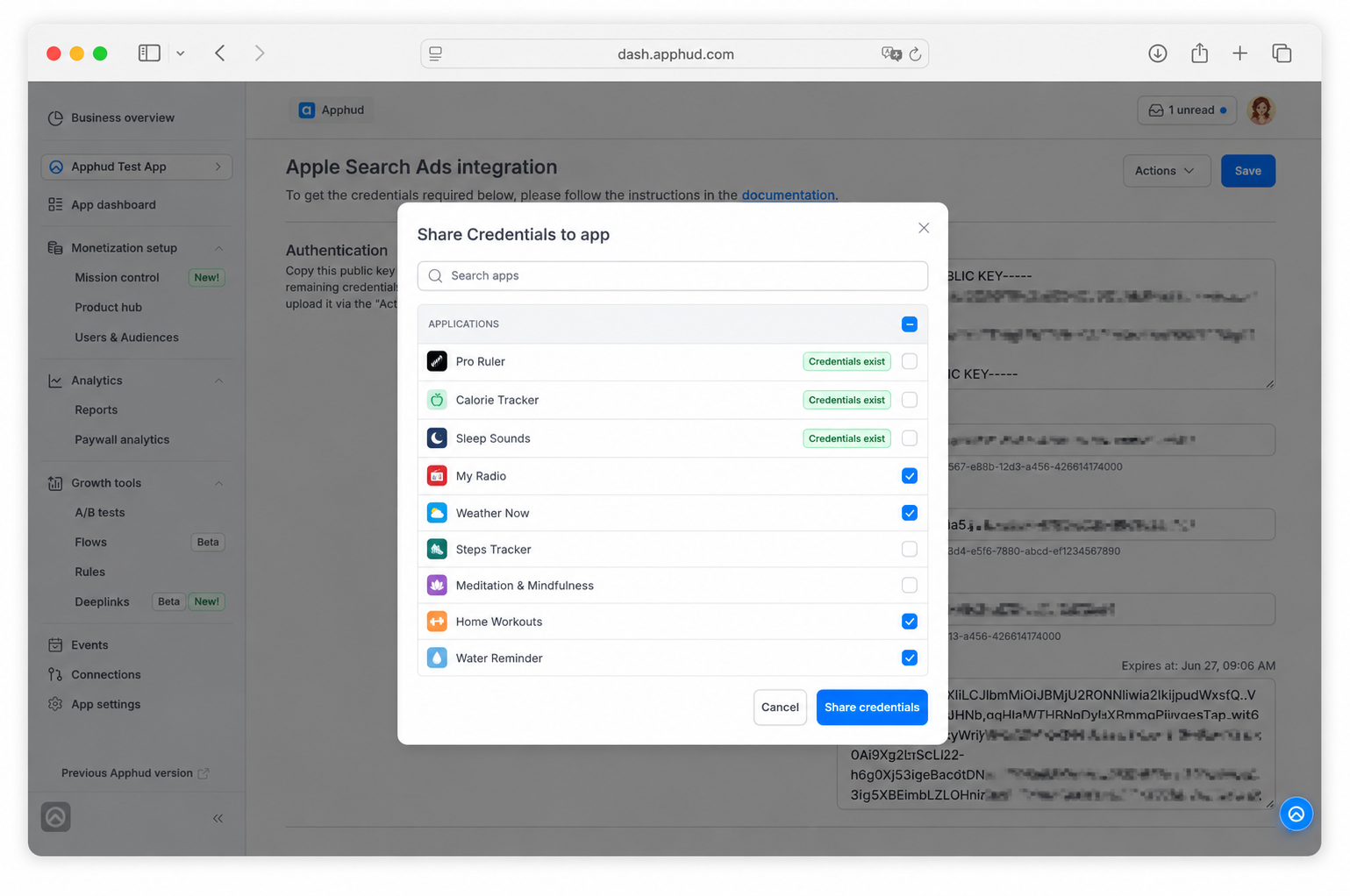Click the Sleep Sounds moon icon
Viewport: 1350px width, 896px height.
point(437,438)
